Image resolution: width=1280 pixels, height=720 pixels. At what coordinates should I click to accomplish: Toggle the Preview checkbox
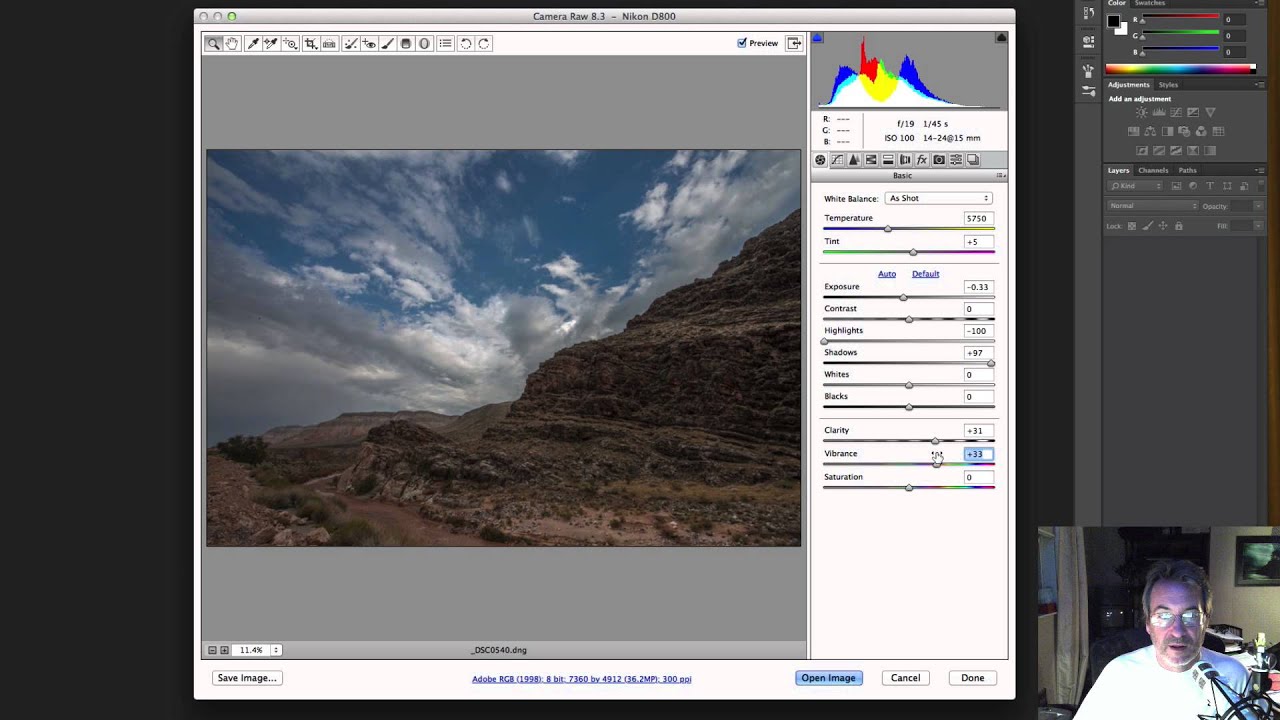[742, 43]
